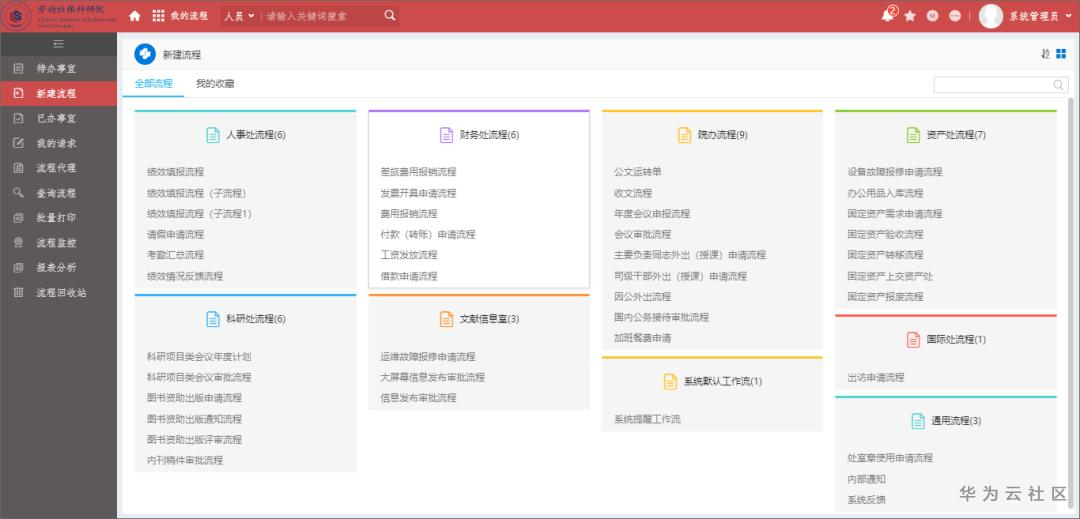Click the institute logo at top left
This screenshot has width=1080, height=519.
(x=17, y=16)
